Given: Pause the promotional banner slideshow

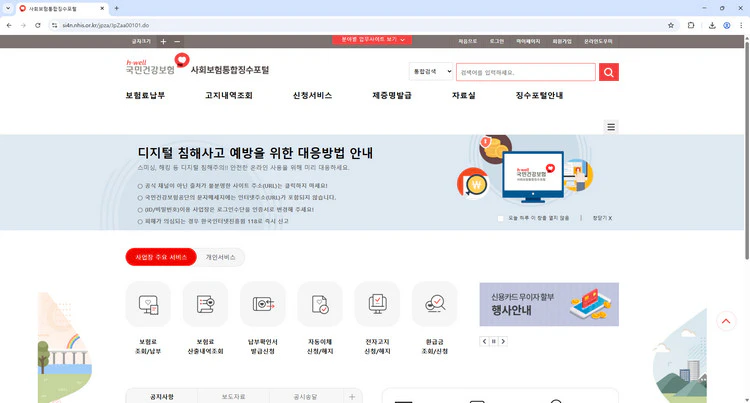Looking at the screenshot, I should [492, 341].
